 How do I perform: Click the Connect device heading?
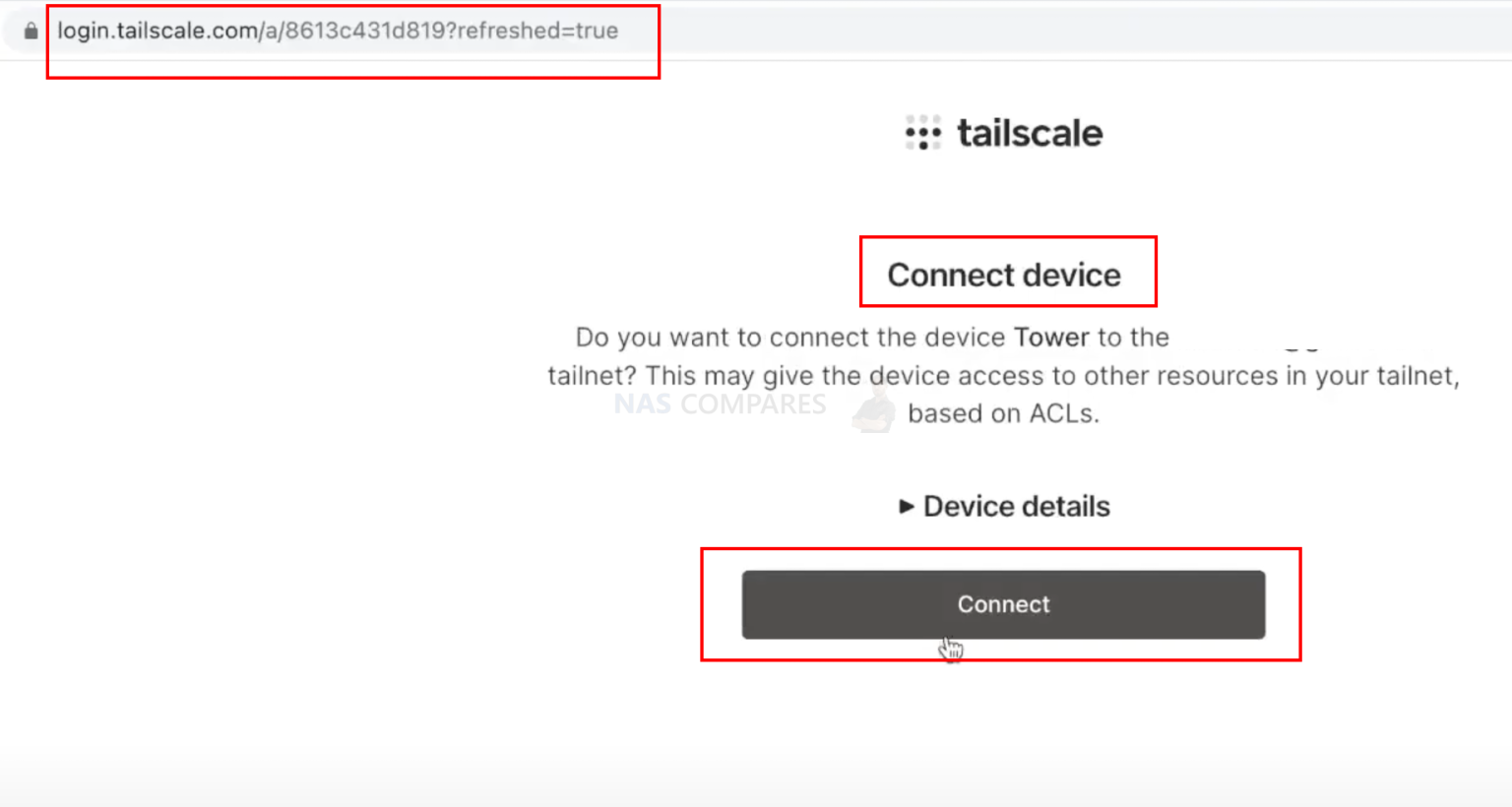pos(1005,275)
